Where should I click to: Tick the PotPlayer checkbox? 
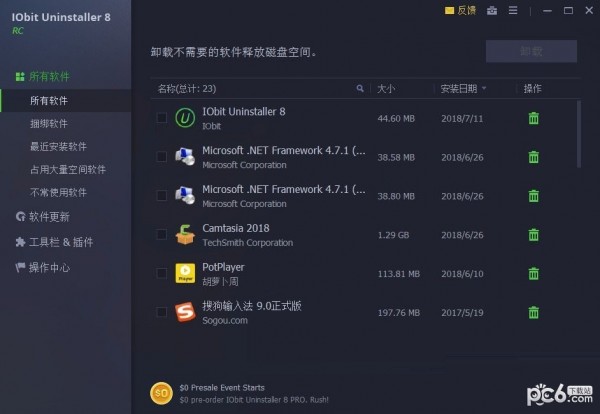coord(162,273)
